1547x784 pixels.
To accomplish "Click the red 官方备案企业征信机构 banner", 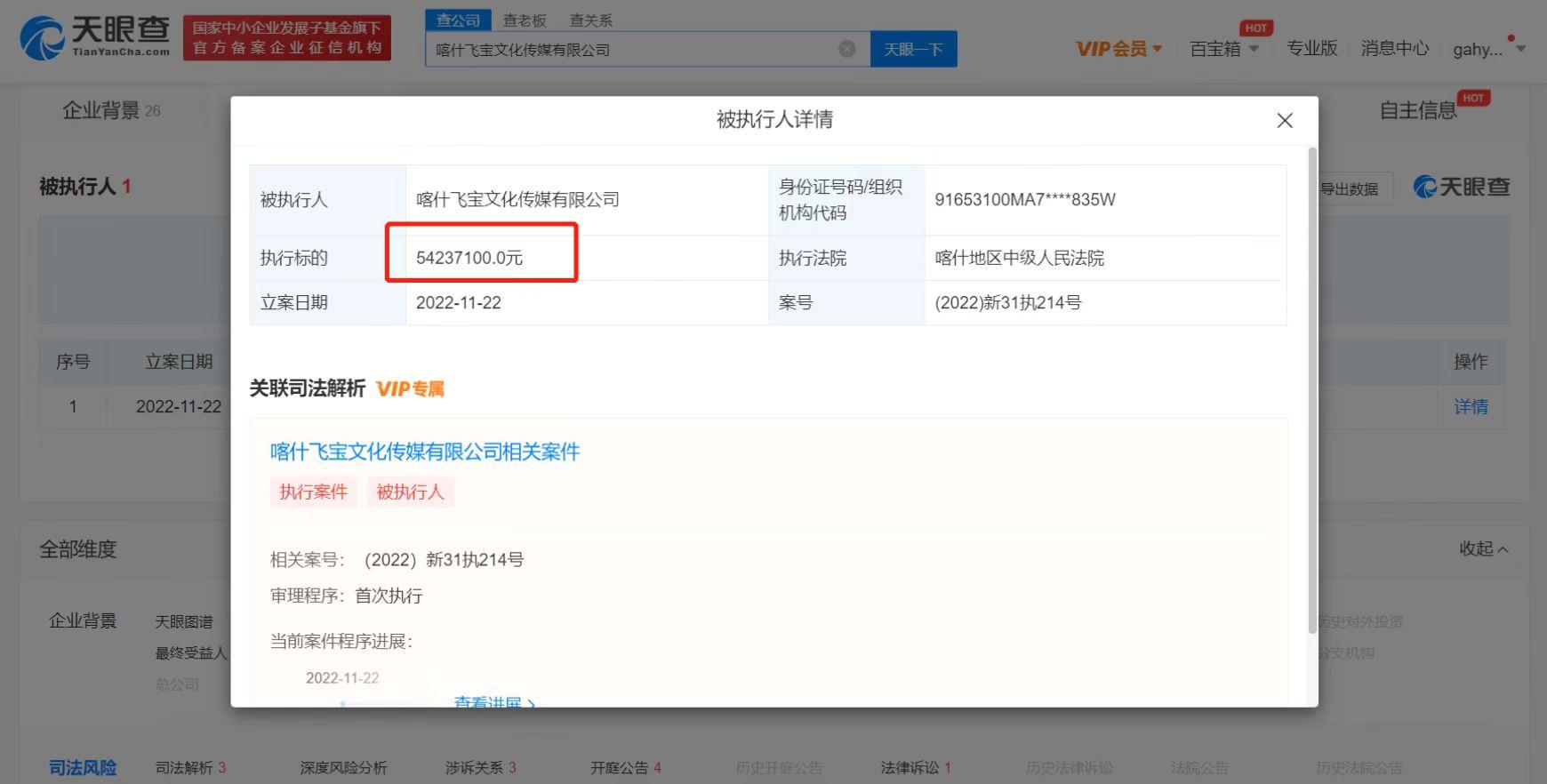I will click(287, 37).
